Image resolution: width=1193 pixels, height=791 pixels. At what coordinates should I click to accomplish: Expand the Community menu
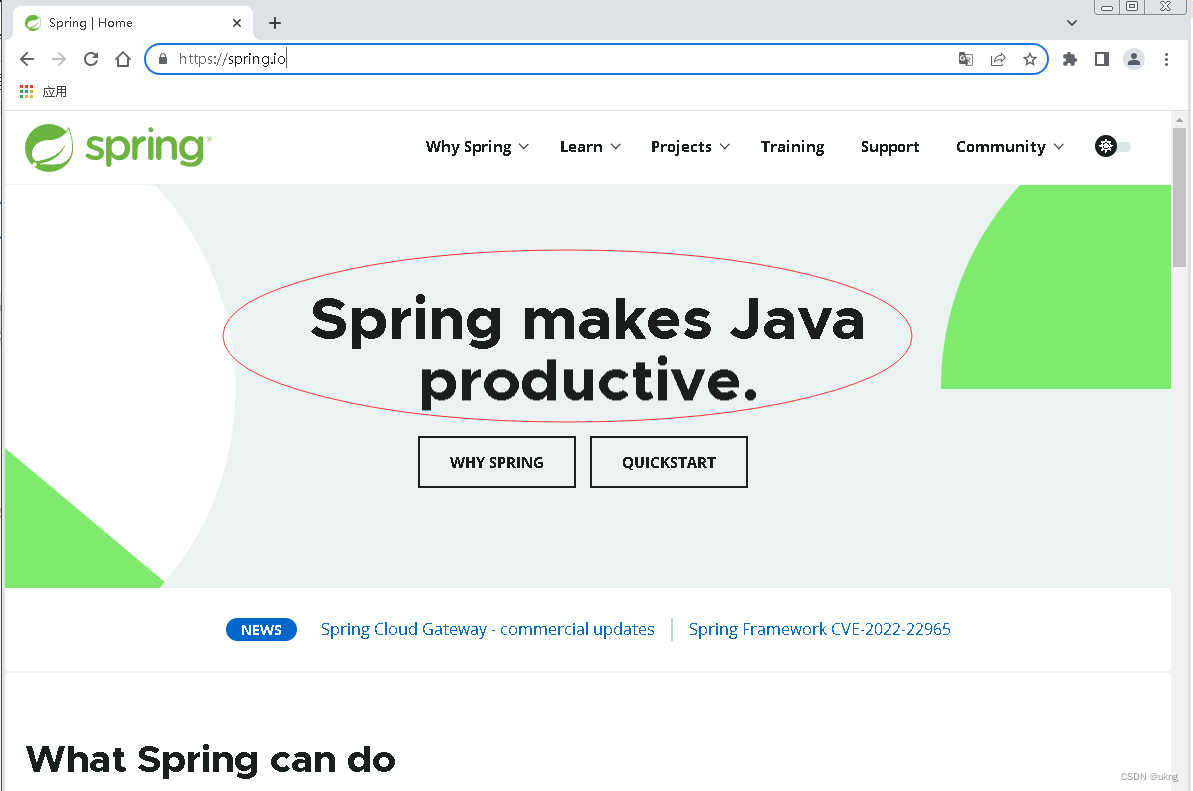pos(1010,147)
